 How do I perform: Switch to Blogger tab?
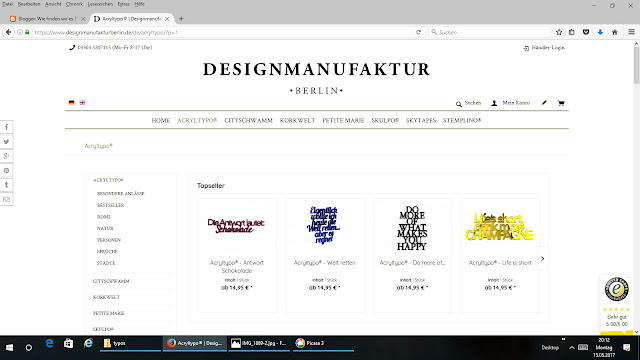[47, 19]
